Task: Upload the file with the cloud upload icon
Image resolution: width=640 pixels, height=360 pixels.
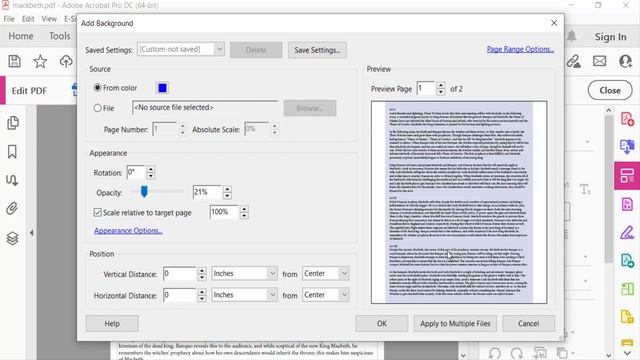Action: tap(66, 61)
